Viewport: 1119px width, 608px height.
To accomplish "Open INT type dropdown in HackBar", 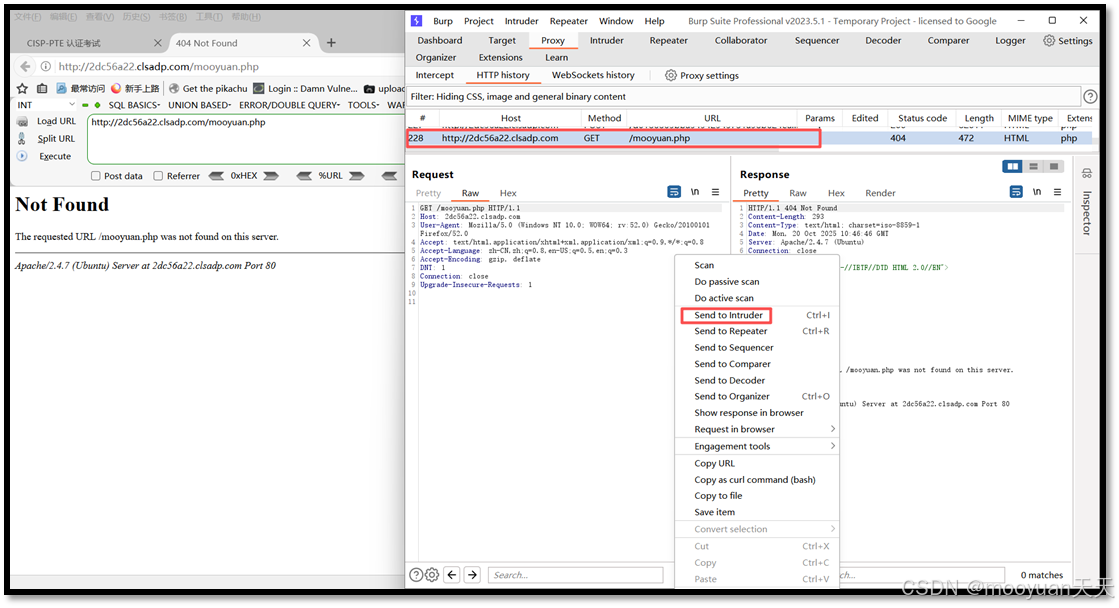I will tap(46, 105).
